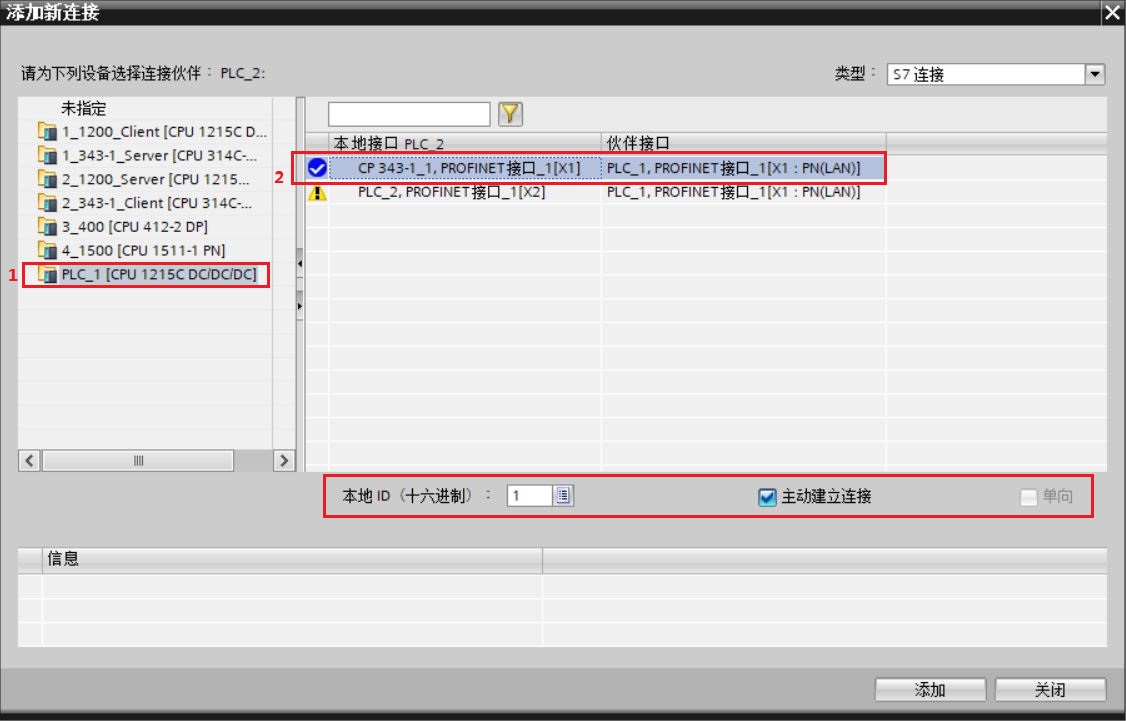Viewport: 1126px width, 721px height.
Task: Click the 本地接口 PLC_2 column header
Action: pos(465,144)
